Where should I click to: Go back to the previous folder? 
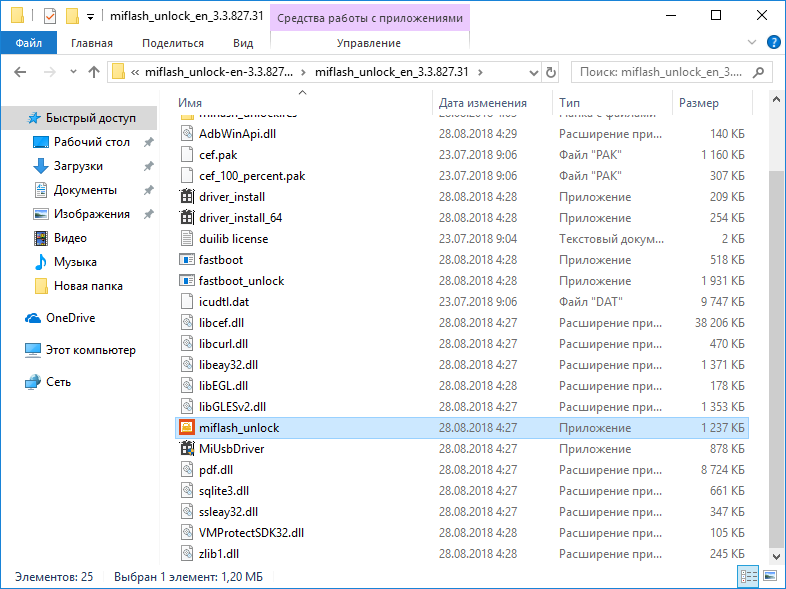(x=20, y=72)
